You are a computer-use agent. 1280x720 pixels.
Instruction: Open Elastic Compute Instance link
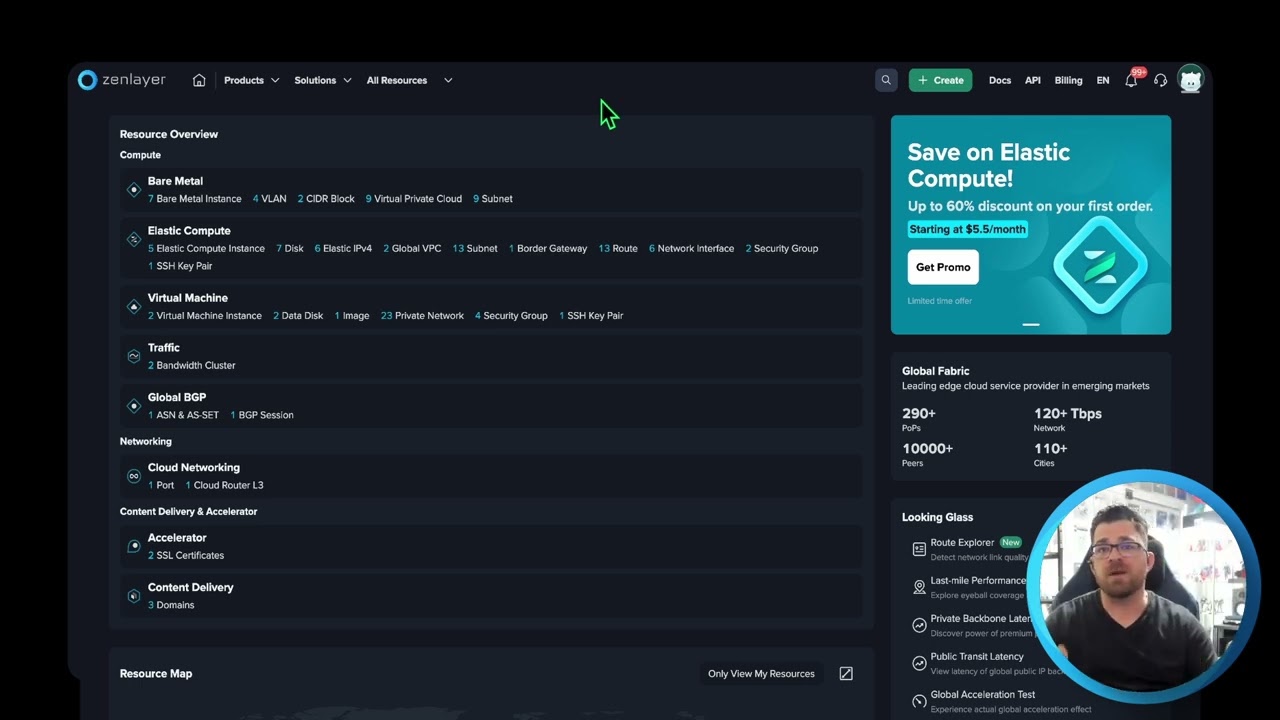coord(206,249)
